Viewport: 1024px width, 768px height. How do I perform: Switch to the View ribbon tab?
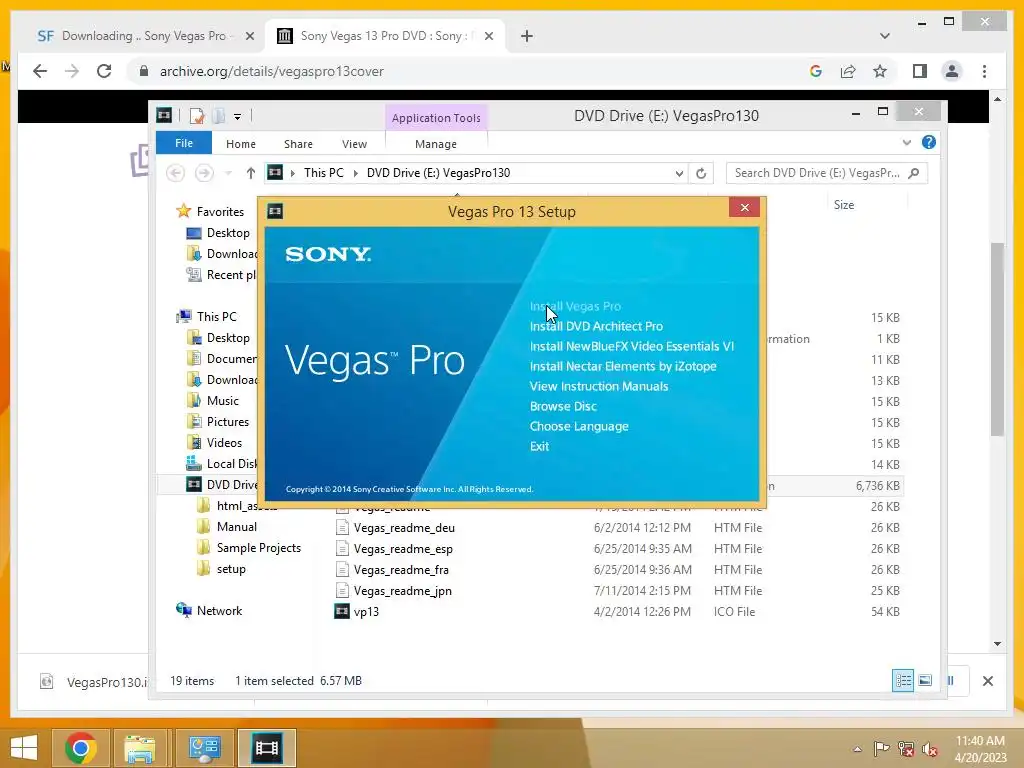pyautogui.click(x=355, y=144)
